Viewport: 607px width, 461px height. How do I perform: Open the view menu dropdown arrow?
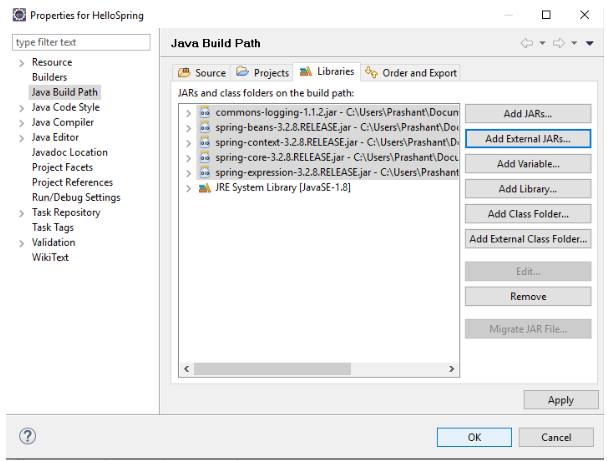coord(590,43)
